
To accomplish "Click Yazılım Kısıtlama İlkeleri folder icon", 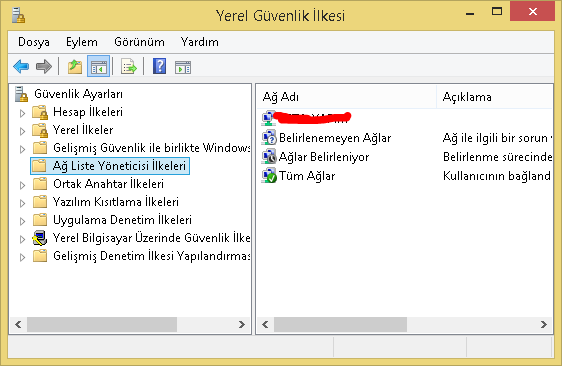I will [40, 201].
